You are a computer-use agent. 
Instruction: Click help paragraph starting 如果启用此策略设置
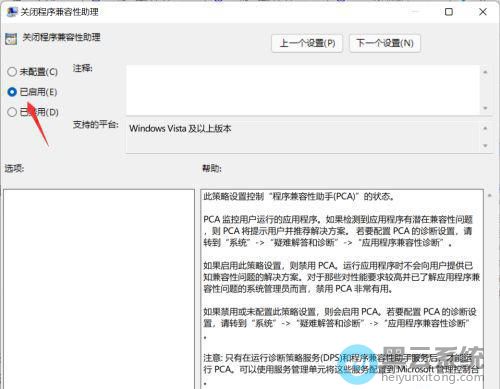341,277
